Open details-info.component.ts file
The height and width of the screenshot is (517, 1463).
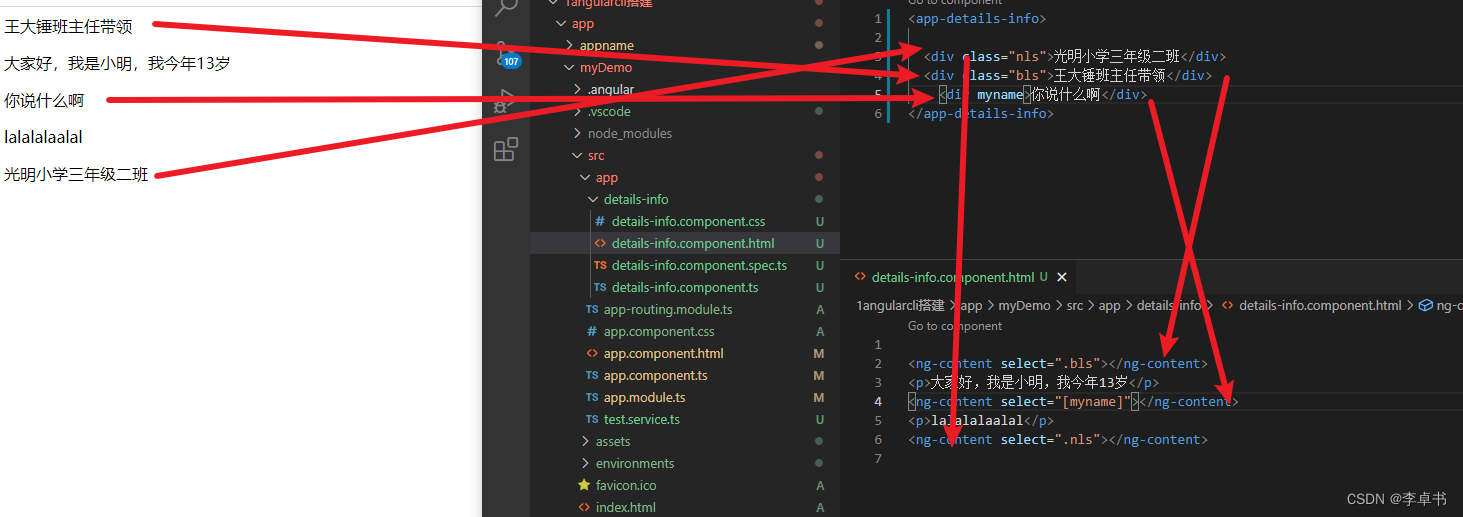pos(685,287)
